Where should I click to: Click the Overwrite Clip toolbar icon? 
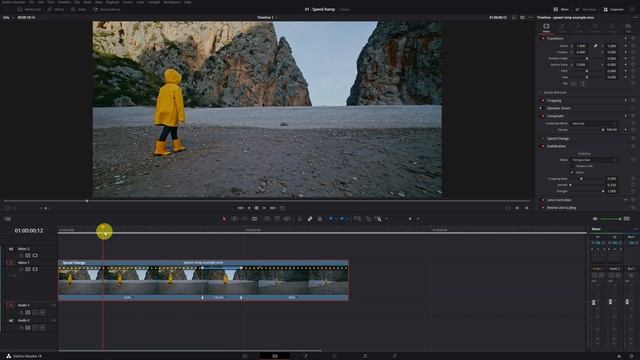(x=277, y=219)
